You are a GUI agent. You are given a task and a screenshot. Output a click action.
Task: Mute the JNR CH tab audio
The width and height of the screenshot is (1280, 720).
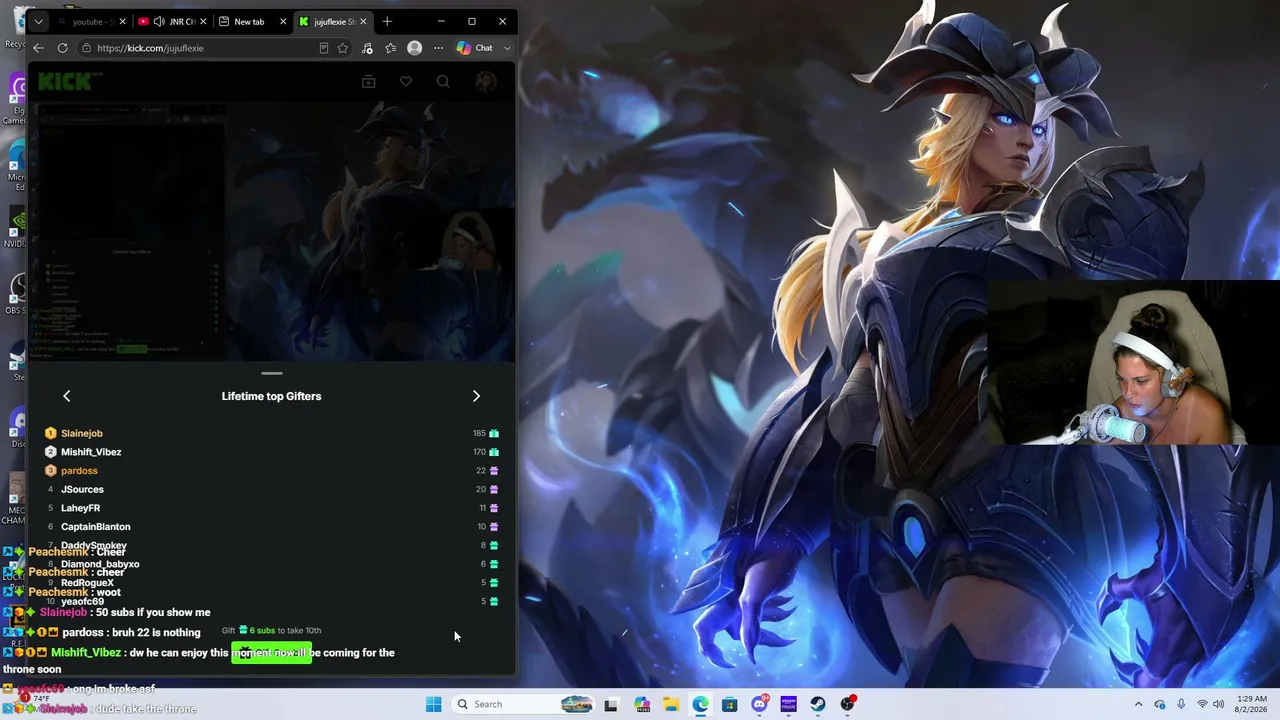click(x=159, y=21)
